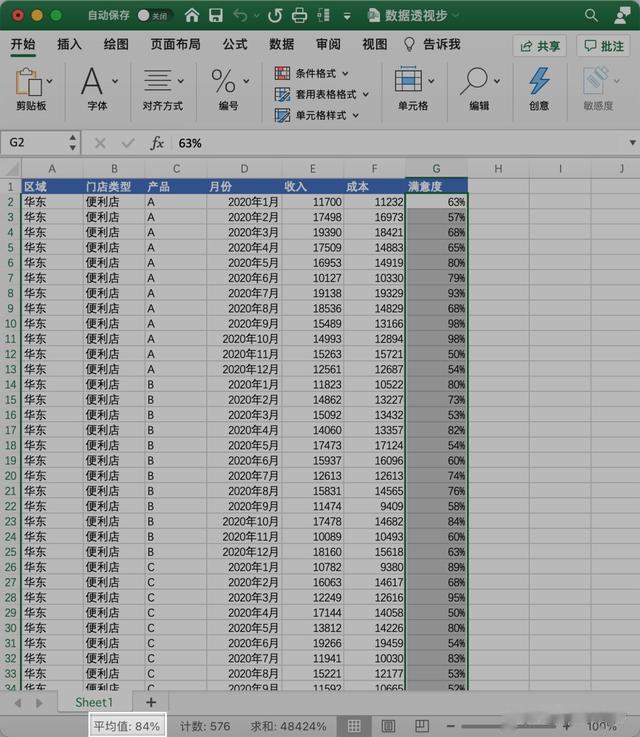Image resolution: width=640 pixels, height=737 pixels.
Task: Redo action with the circular arrow icon
Action: pyautogui.click(x=275, y=16)
